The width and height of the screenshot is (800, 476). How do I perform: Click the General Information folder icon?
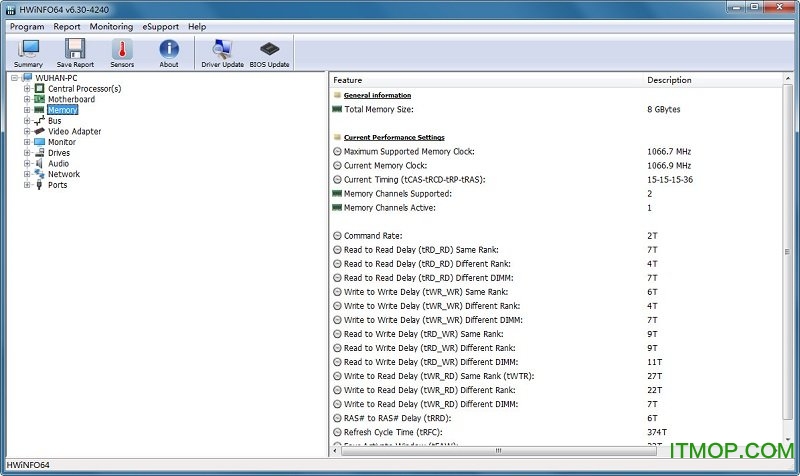337,95
